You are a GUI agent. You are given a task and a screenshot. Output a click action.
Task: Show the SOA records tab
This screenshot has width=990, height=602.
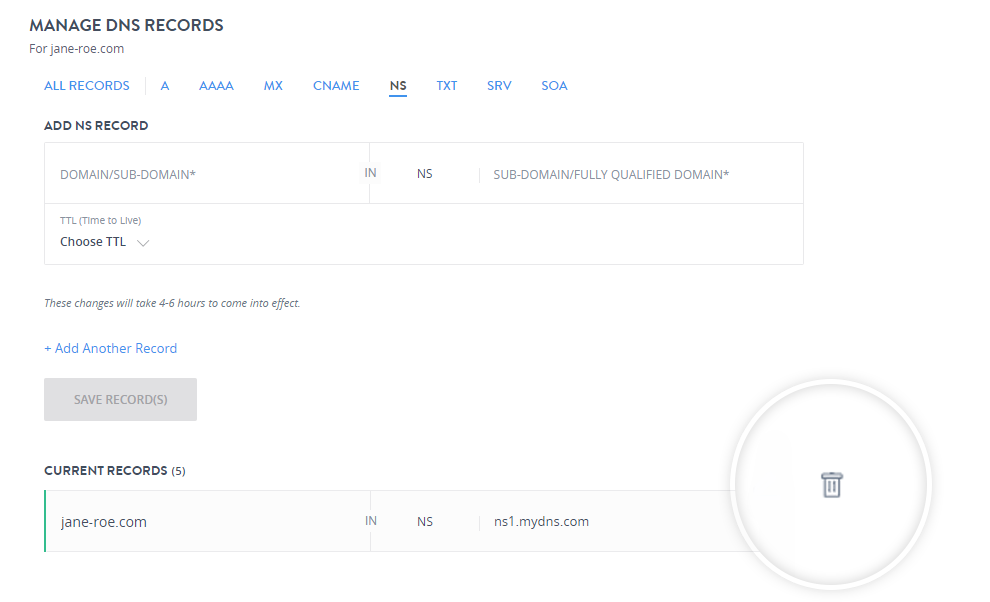(554, 86)
